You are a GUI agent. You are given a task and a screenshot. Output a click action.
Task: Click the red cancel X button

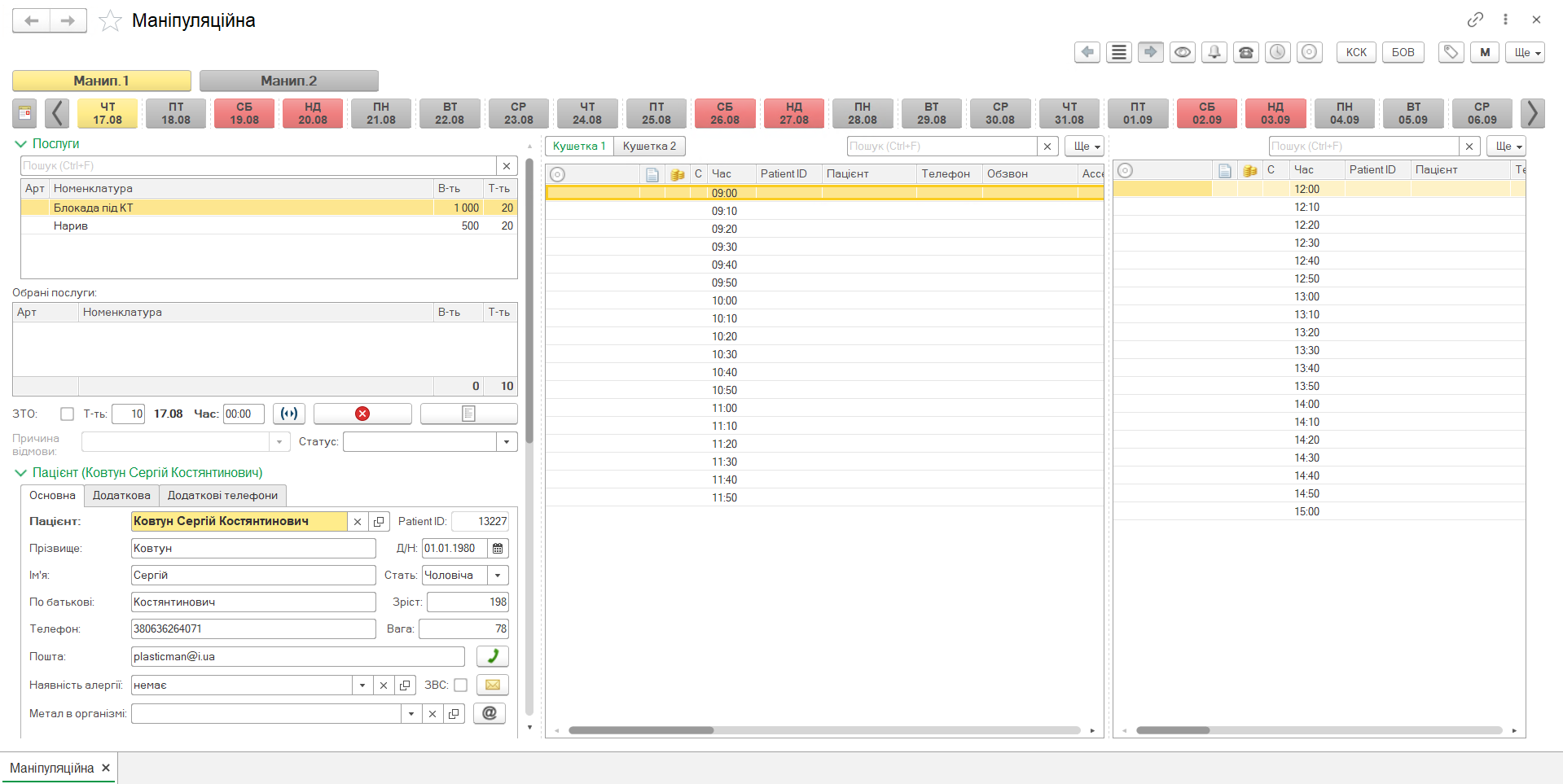[x=362, y=414]
